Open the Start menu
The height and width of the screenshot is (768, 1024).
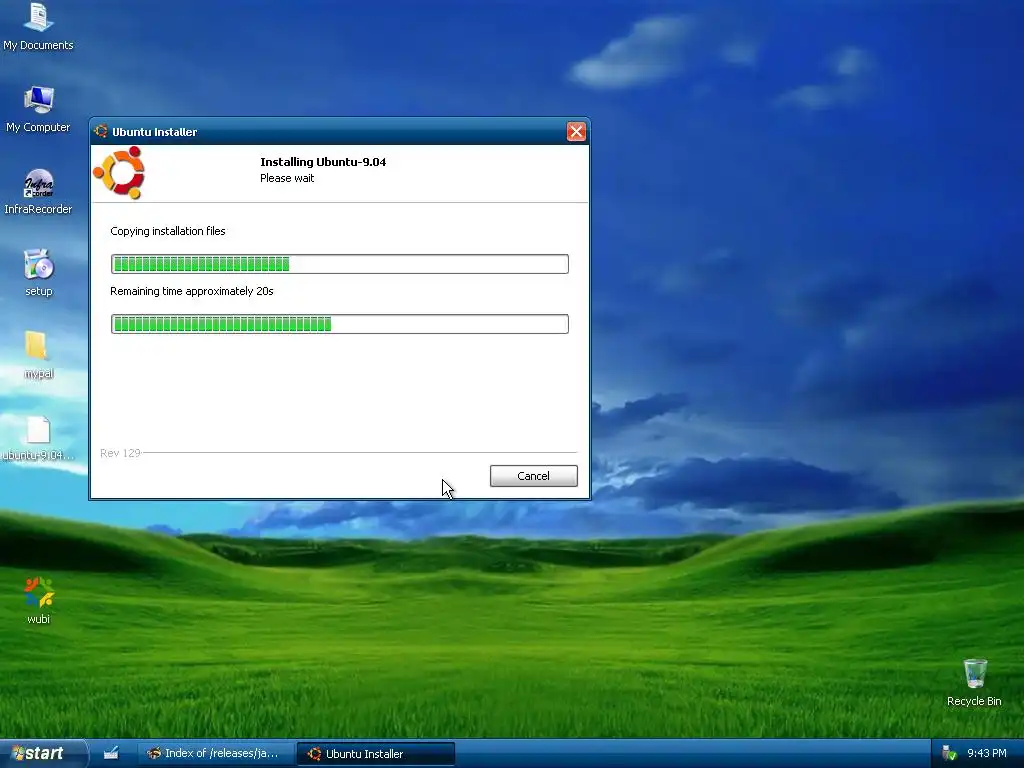[43, 754]
